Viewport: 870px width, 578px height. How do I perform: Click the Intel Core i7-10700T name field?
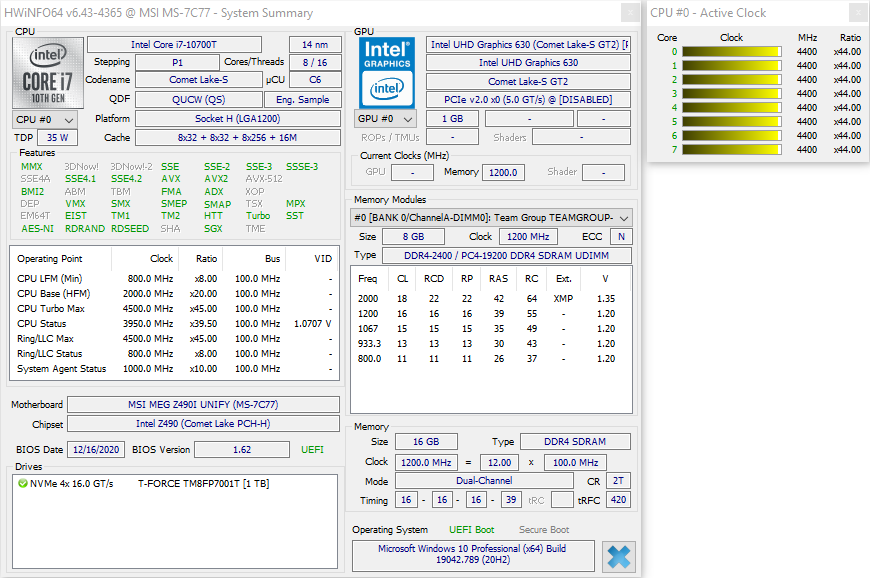(x=174, y=45)
